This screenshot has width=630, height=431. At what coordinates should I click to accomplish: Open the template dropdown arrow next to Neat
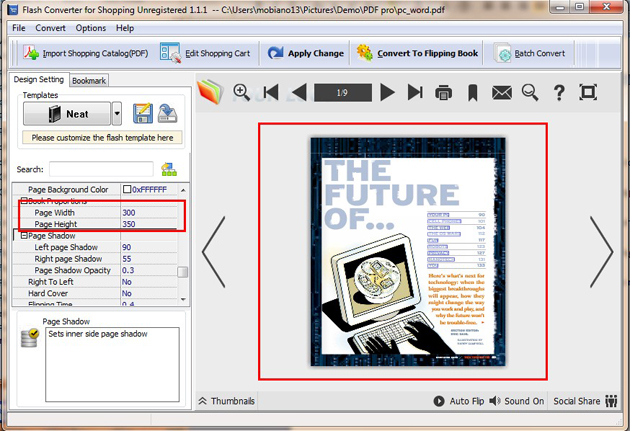[x=117, y=114]
